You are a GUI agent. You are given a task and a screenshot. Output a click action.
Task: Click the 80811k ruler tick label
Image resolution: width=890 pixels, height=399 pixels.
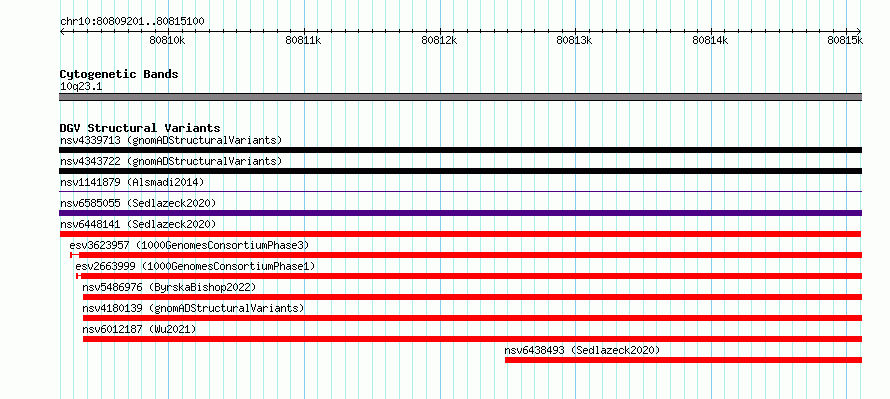(304, 40)
